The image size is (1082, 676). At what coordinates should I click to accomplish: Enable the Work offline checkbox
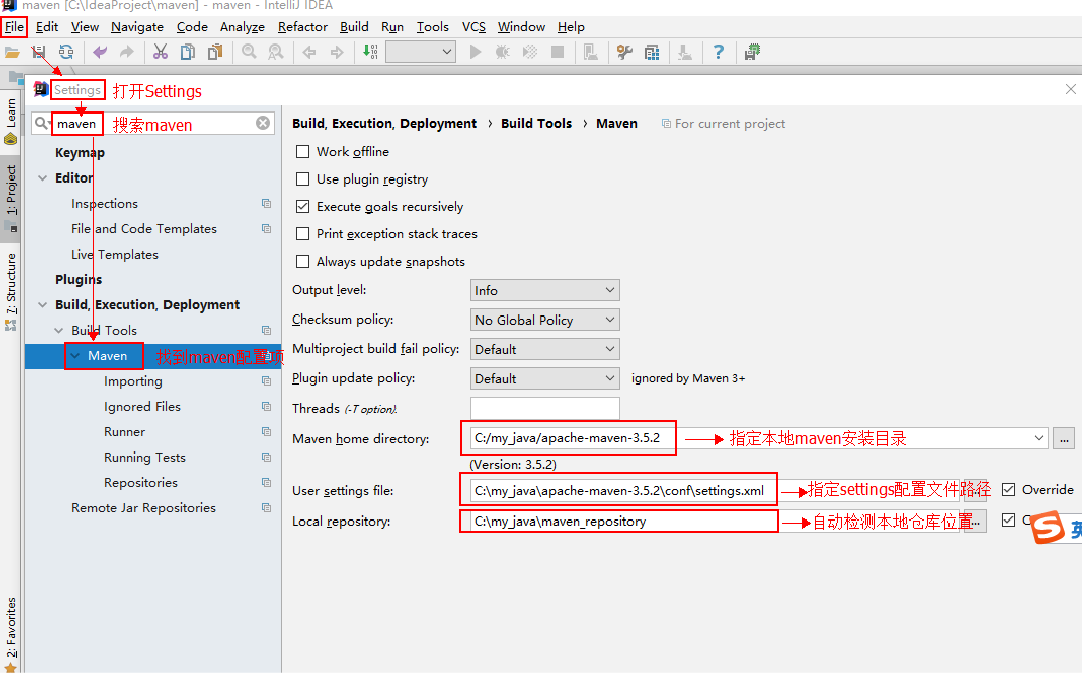coord(302,152)
